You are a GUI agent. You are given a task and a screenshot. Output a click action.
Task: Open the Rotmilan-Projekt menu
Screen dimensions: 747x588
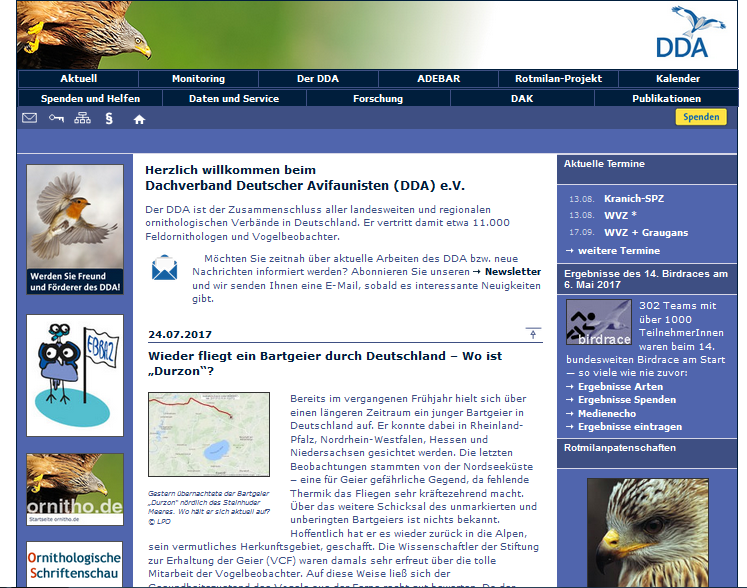[558, 79]
